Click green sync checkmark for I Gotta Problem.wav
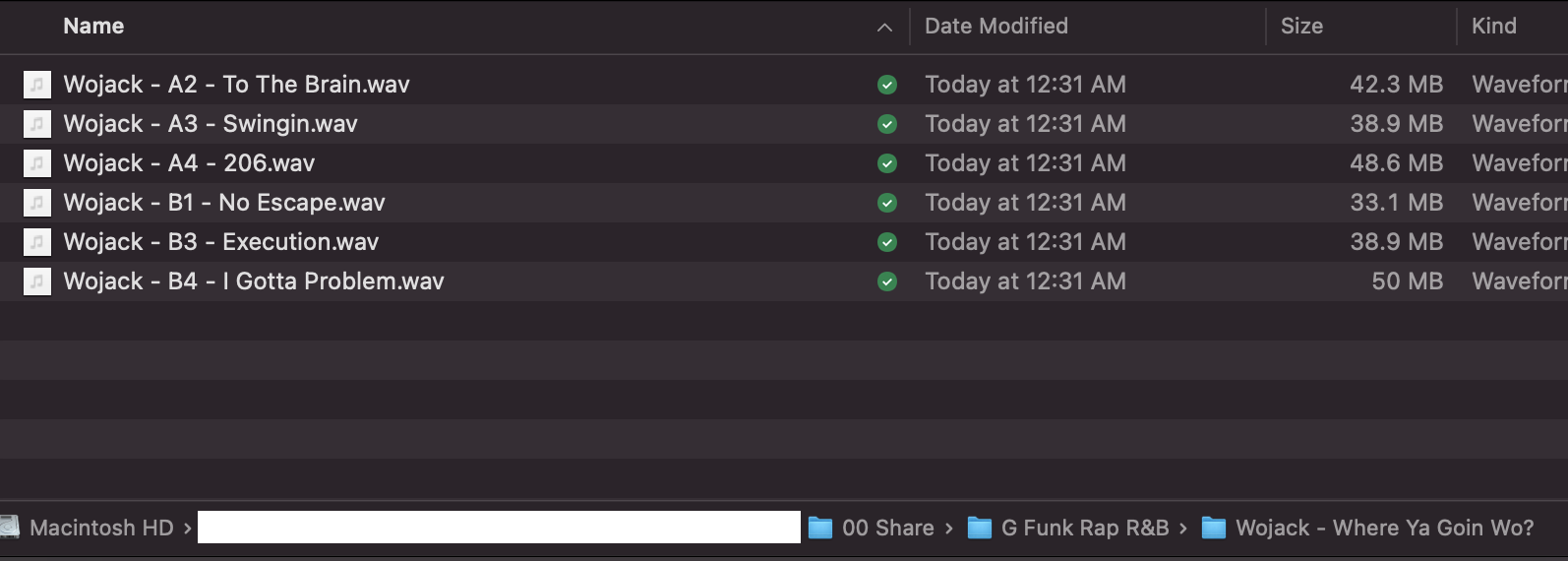This screenshot has width=1568, height=561. (886, 281)
